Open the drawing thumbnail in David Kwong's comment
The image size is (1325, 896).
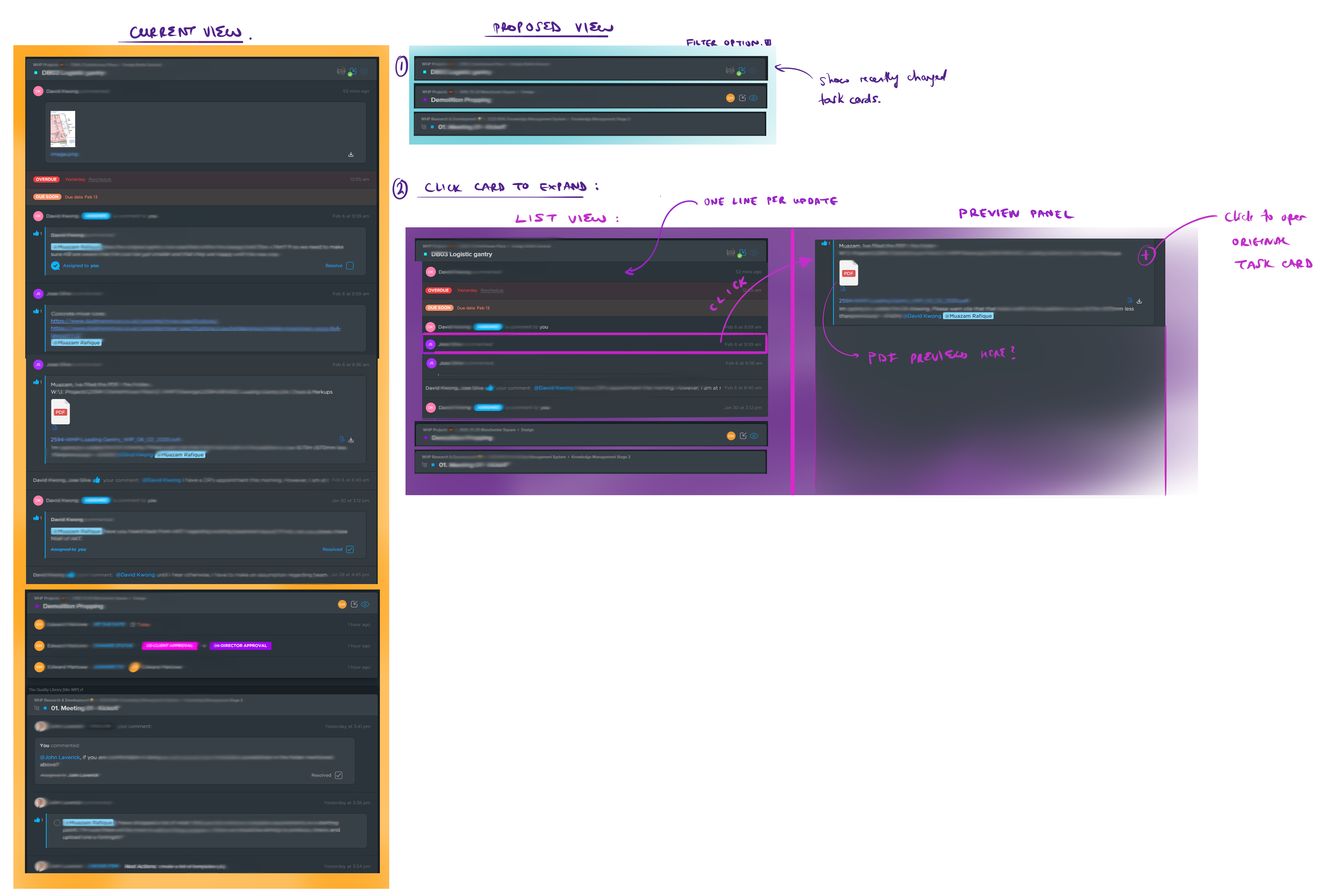[63, 129]
